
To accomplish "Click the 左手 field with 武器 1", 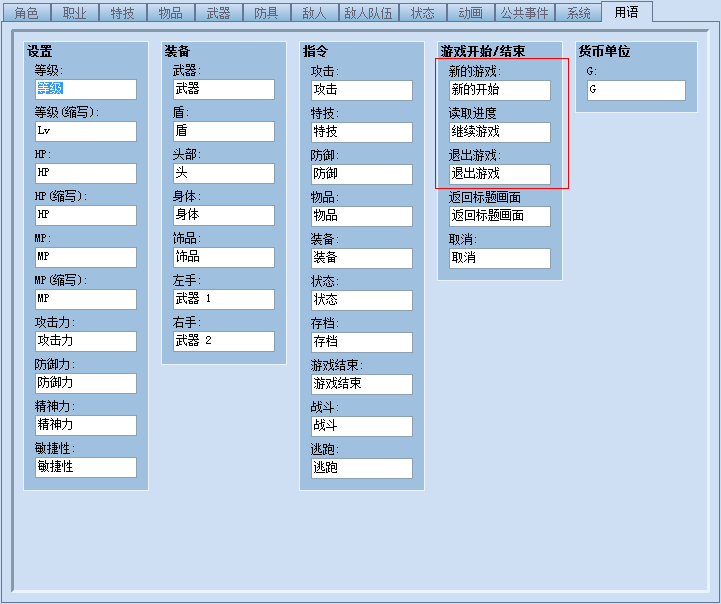I will (x=224, y=299).
